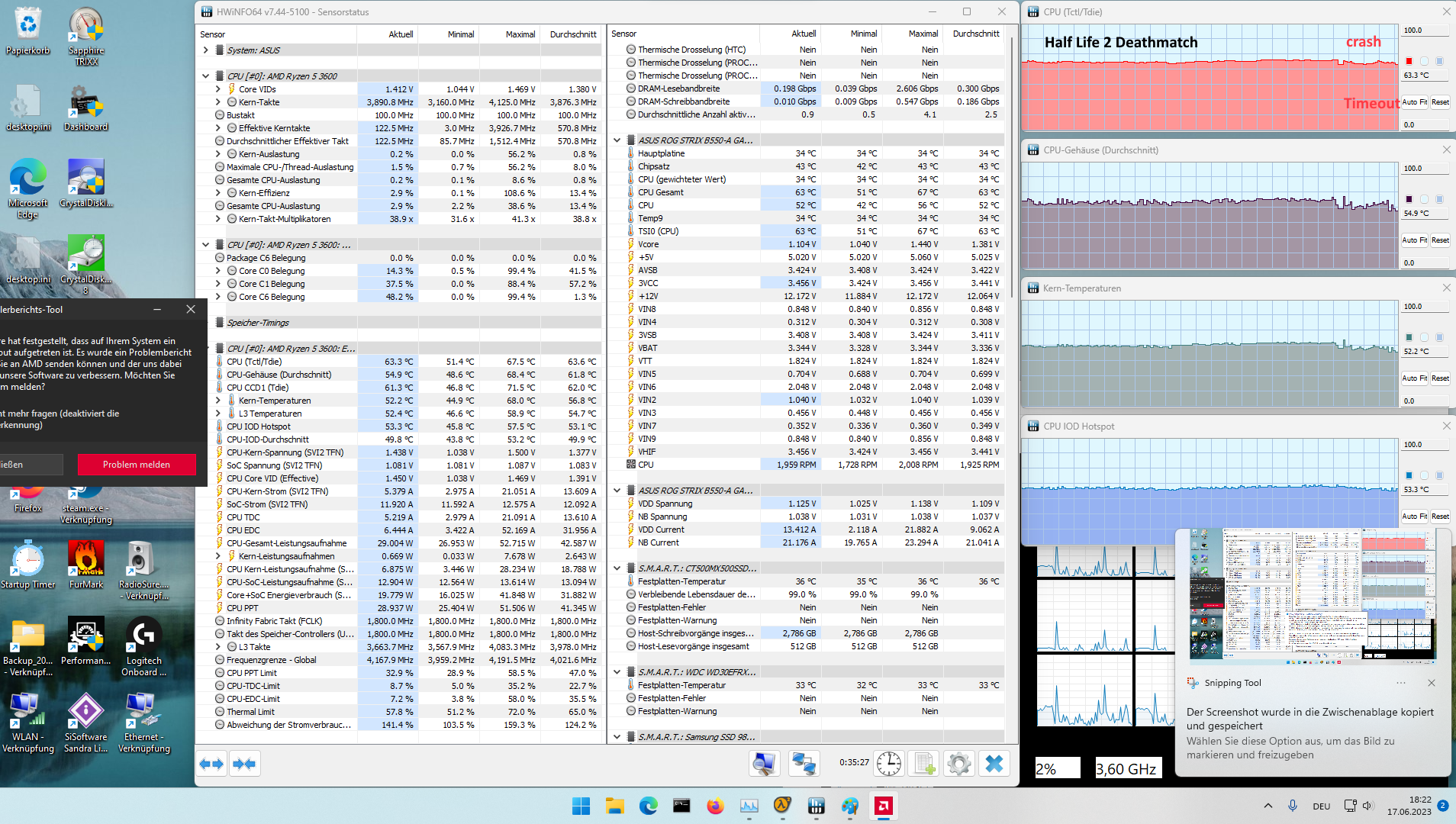Open the Backup folder shortcut on desktop
This screenshot has height=824, width=1456.
coord(28,647)
